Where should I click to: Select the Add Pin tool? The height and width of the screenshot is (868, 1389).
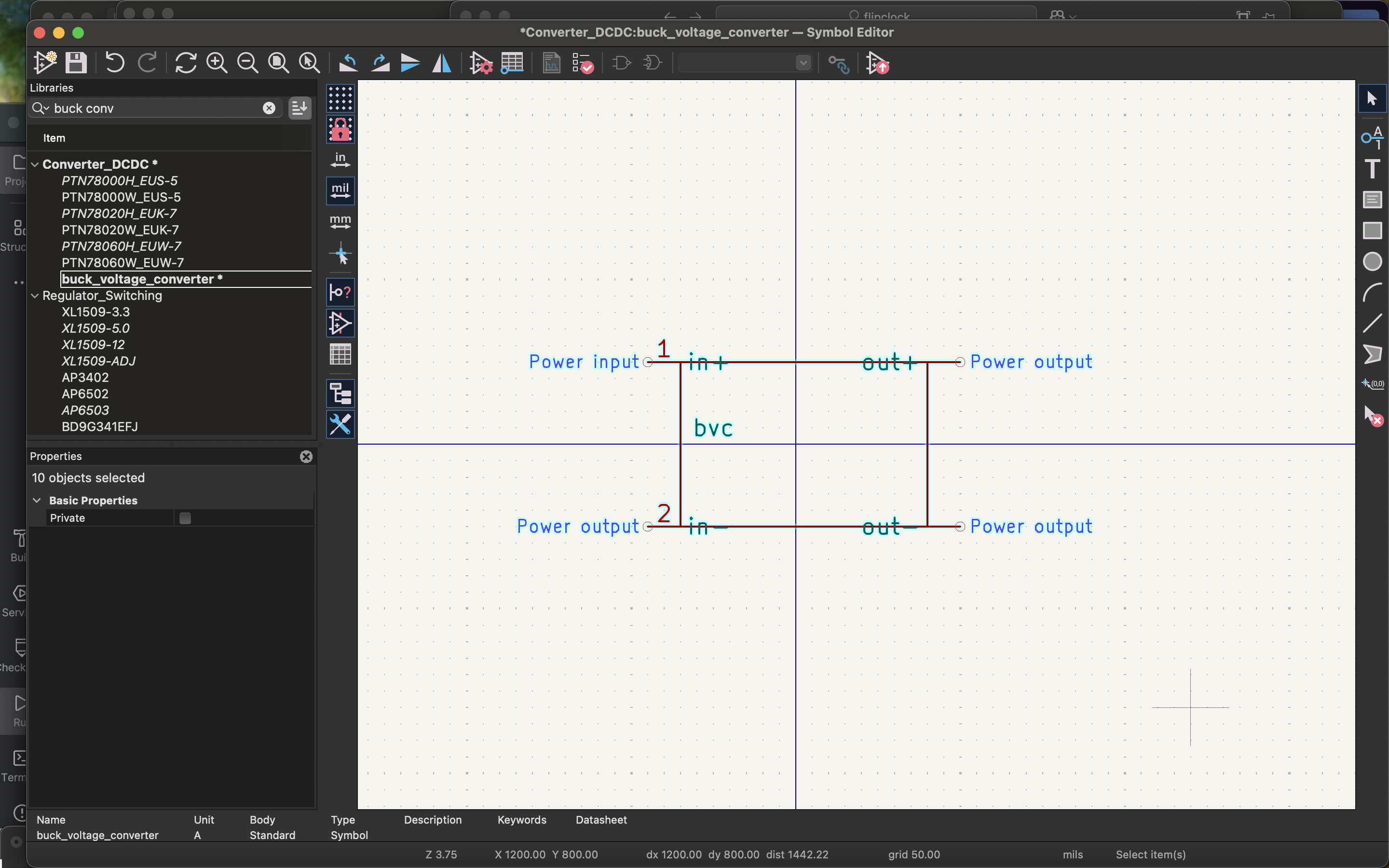pos(1372,138)
